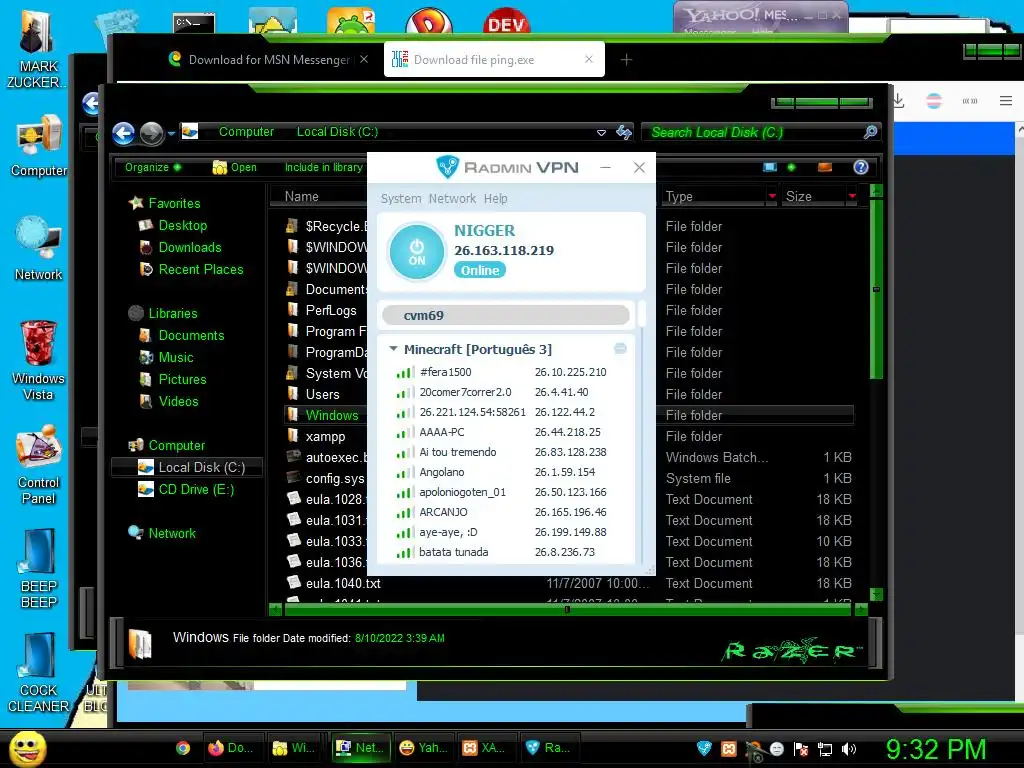Sort by the Name column header
The height and width of the screenshot is (768, 1024).
click(x=302, y=197)
